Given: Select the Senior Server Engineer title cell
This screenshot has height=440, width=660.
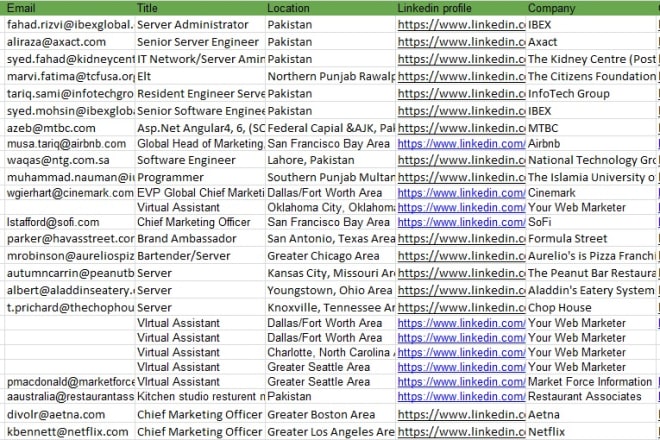Looking at the screenshot, I should pos(200,42).
